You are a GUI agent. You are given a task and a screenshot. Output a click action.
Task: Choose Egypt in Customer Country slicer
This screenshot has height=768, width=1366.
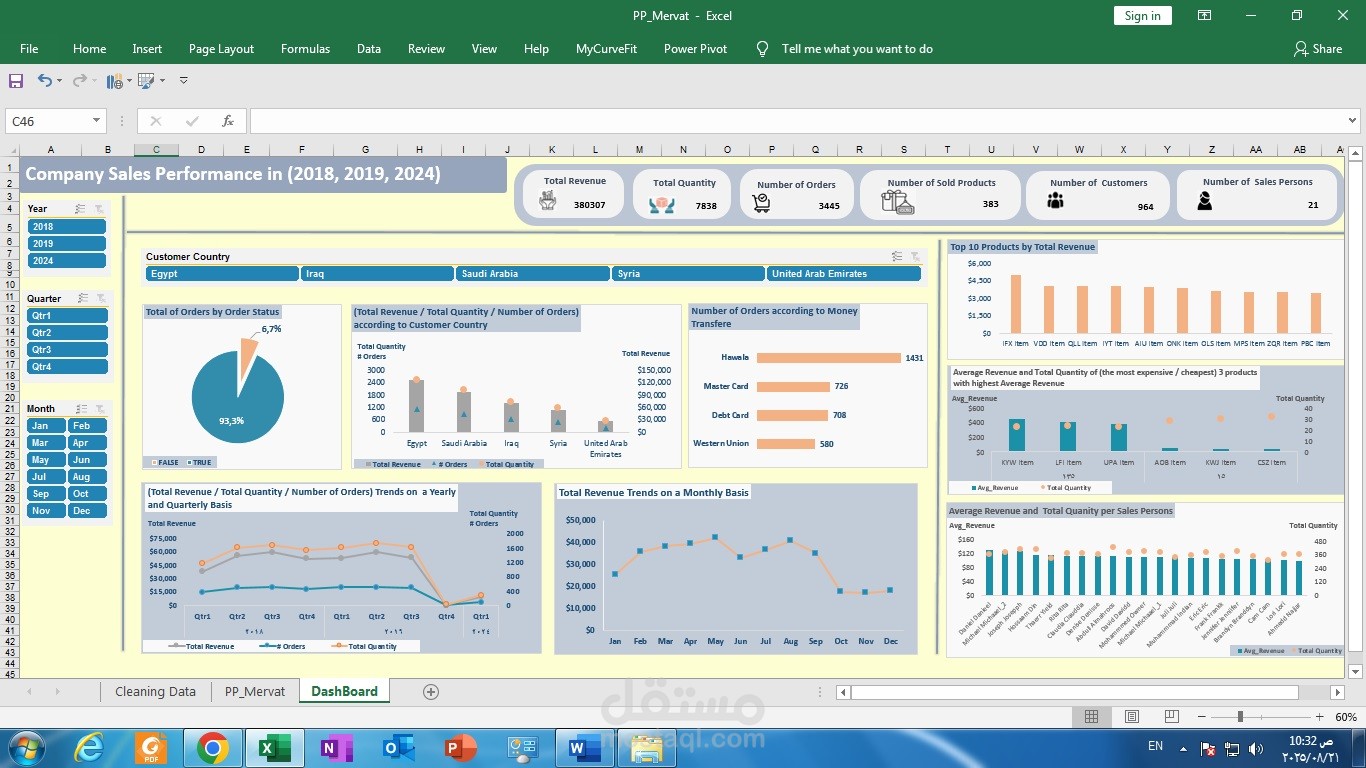pos(222,274)
